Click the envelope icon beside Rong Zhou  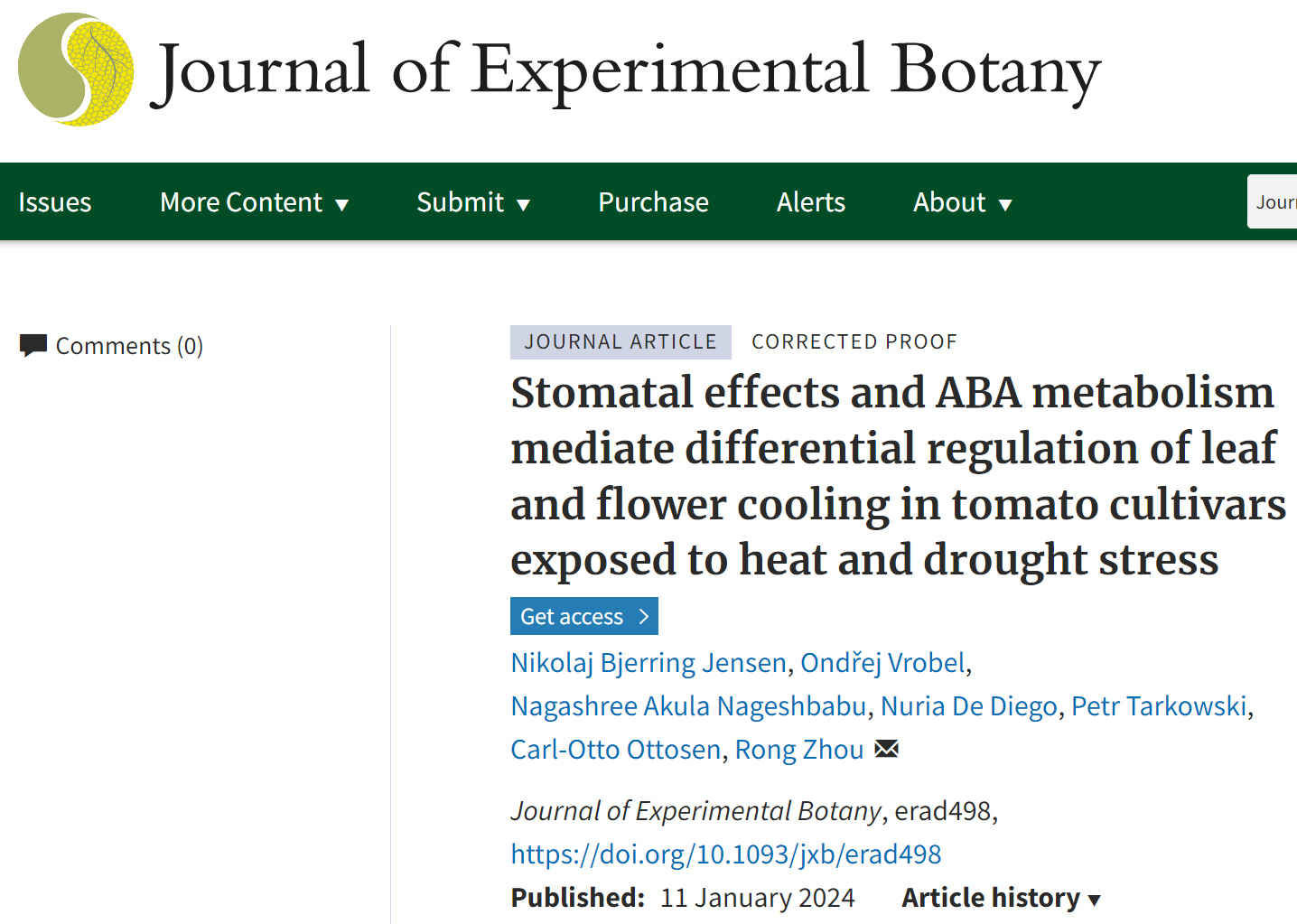coord(887,749)
